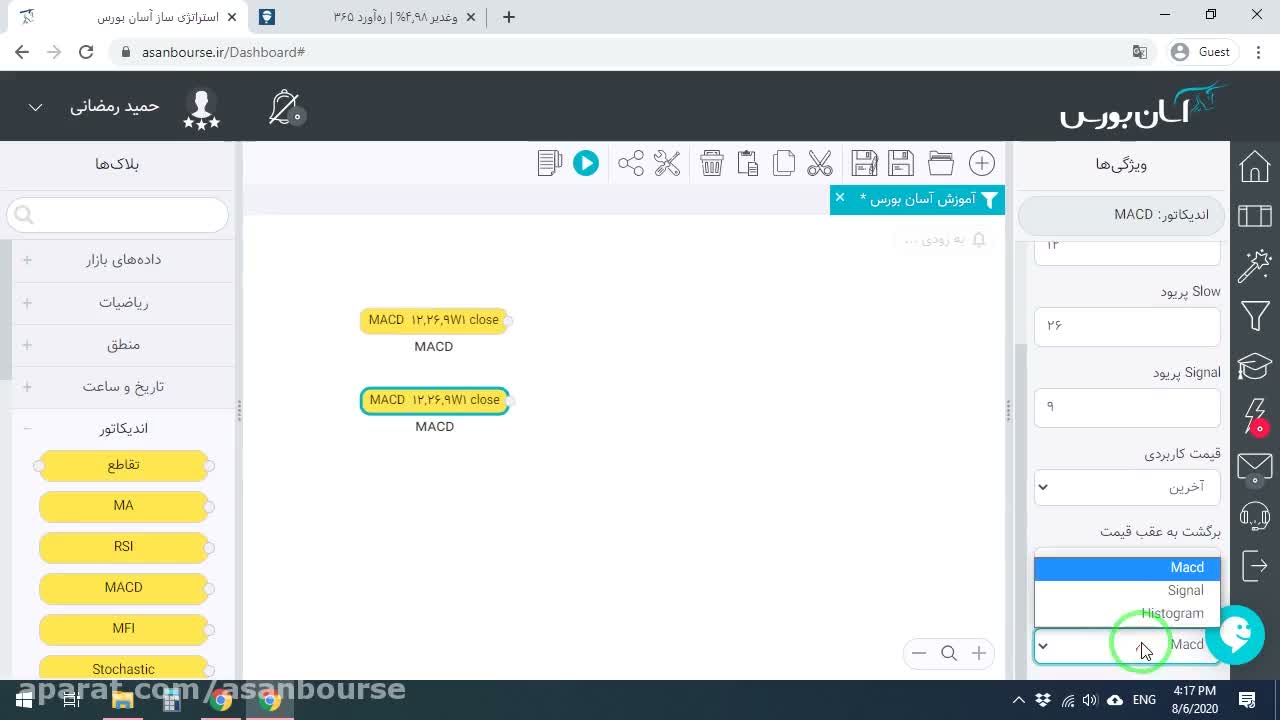Screen dimensions: 1280x720
Task: Open the notification bell icon in header
Action: pos(285,107)
